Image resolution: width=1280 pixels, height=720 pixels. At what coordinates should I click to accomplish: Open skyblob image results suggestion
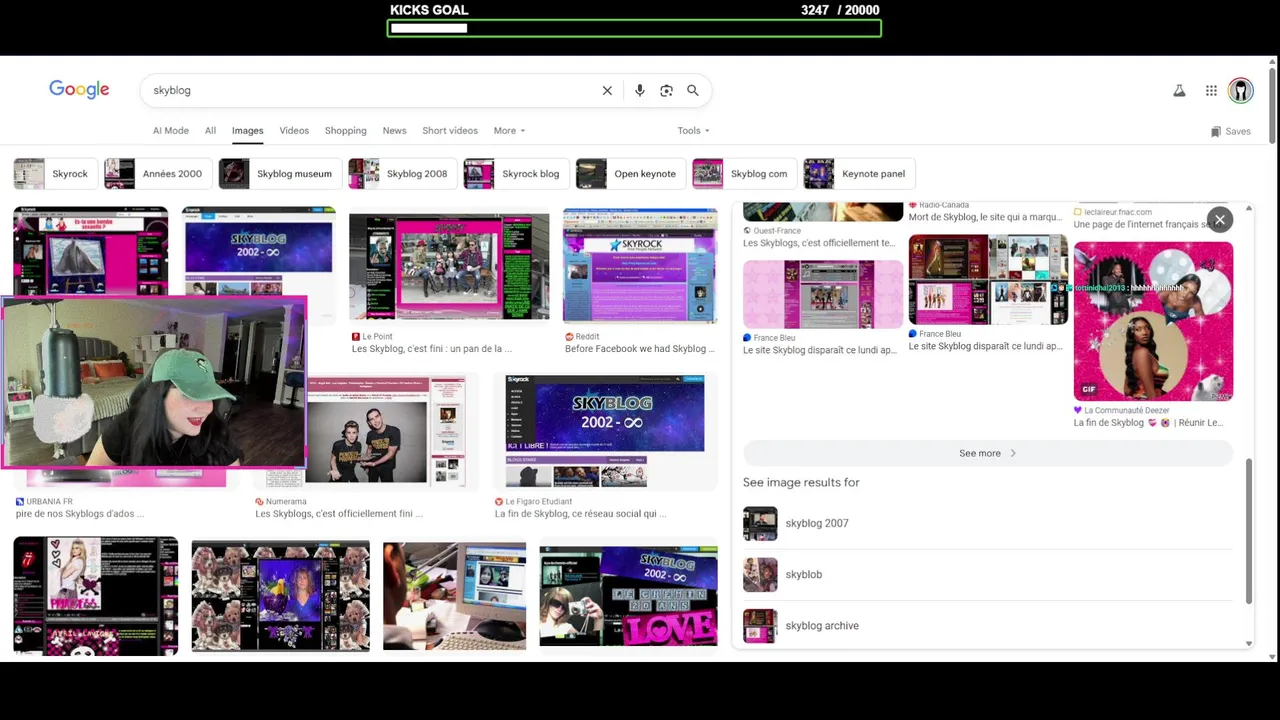coord(987,574)
